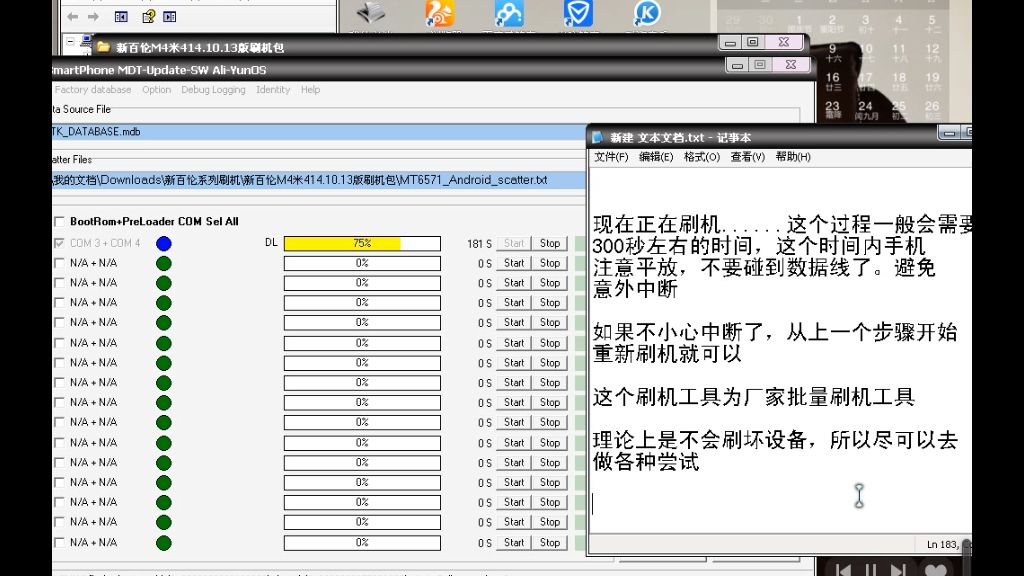The width and height of the screenshot is (1024, 576).
Task: Click the Notepad icon in 新建 文本文档.txt title bar
Action: [598, 137]
